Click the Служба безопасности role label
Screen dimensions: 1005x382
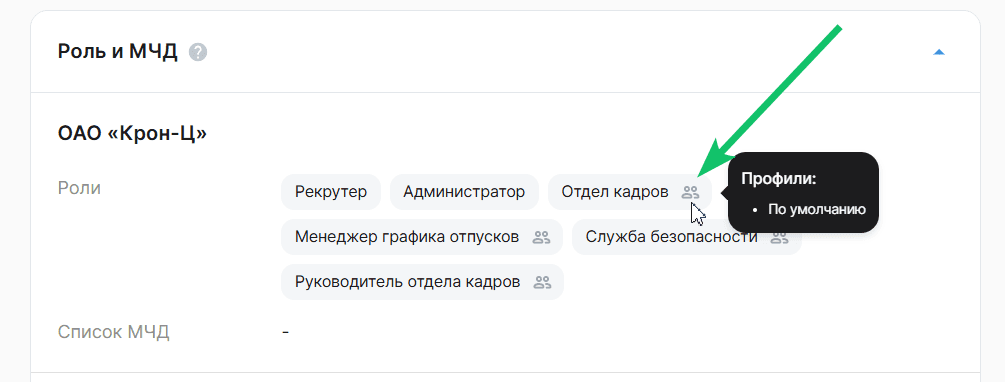[671, 237]
